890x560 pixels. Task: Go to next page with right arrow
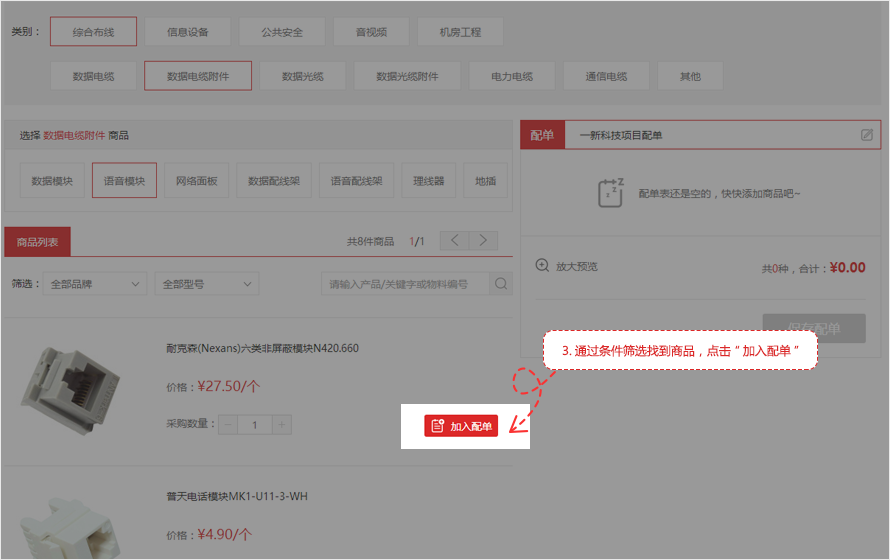pyautogui.click(x=484, y=241)
